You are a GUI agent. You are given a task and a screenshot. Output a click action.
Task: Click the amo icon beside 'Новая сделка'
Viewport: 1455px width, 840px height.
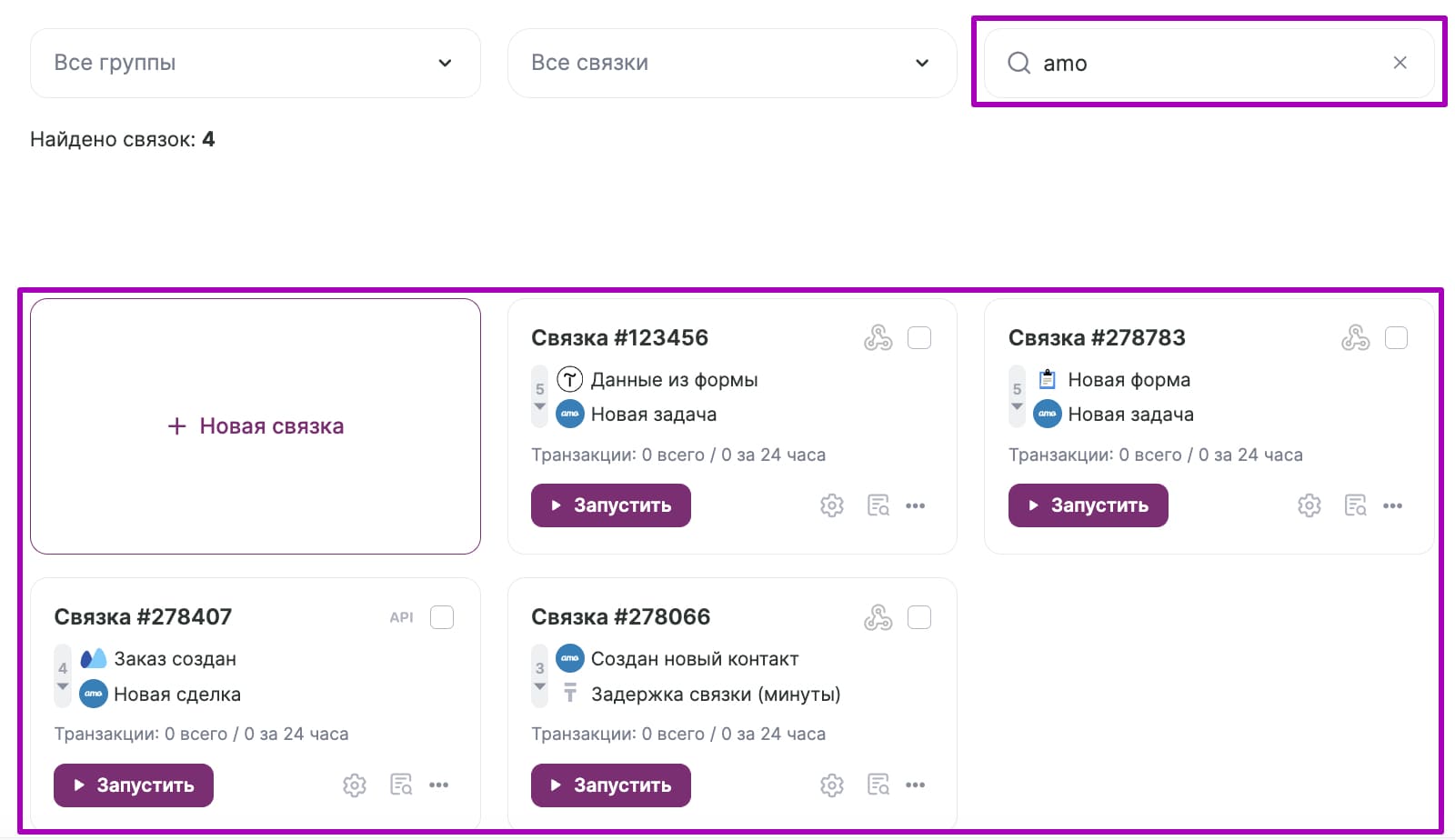point(94,694)
